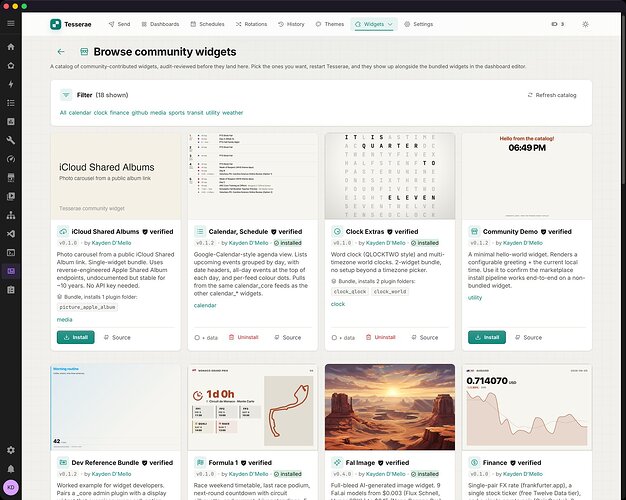Viewport: 626px width, 500px height.
Task: Open the Clock Extras word clock thumbnail
Action: click(x=390, y=176)
